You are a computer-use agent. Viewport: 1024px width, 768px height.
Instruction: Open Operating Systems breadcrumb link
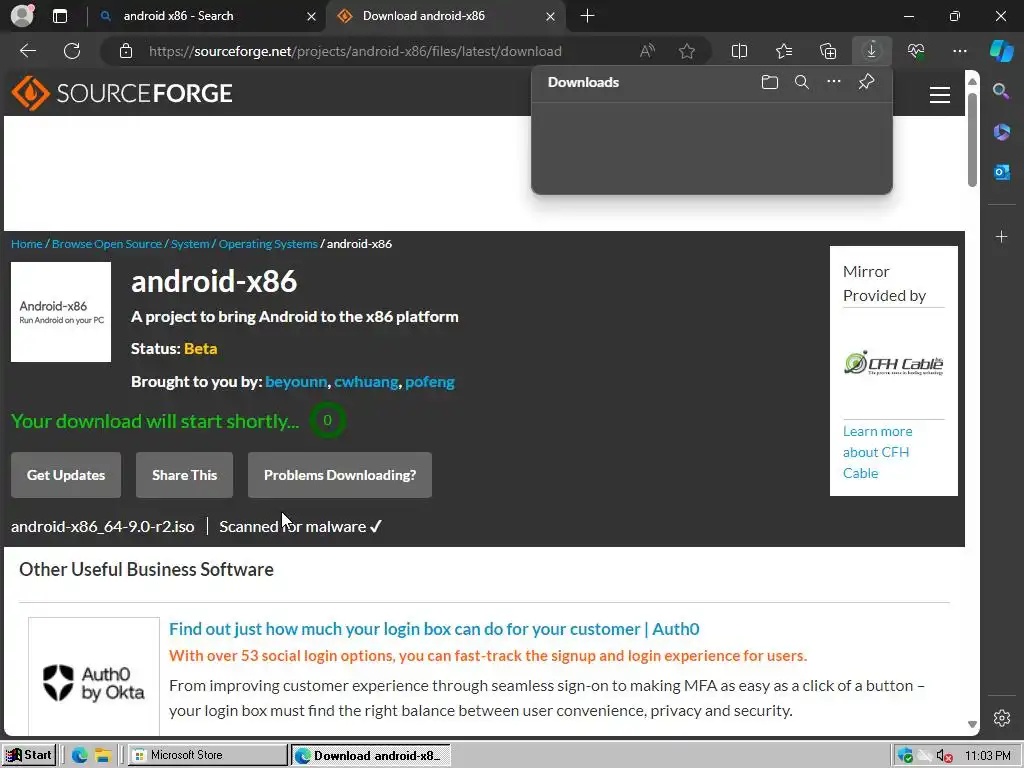pyautogui.click(x=268, y=244)
